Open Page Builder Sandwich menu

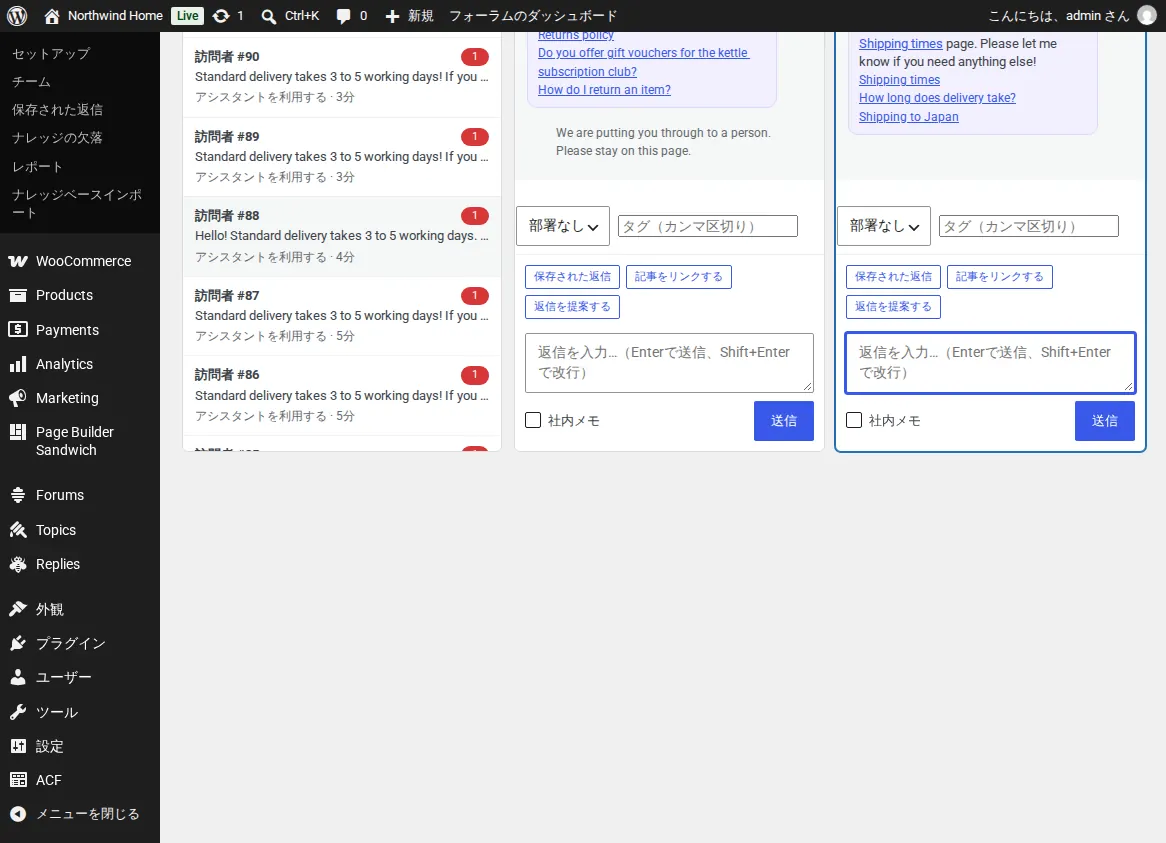click(x=80, y=441)
